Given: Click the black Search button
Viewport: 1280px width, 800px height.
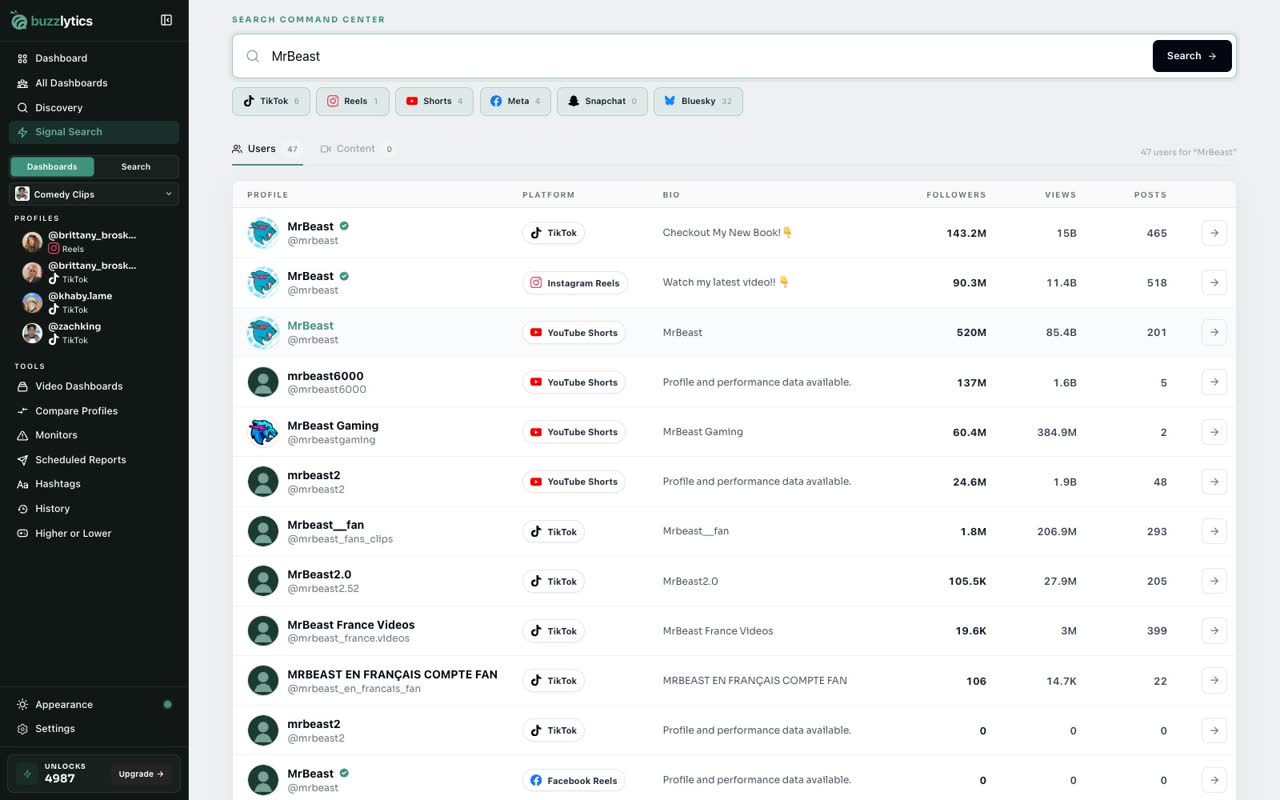Looking at the screenshot, I should point(1192,56).
